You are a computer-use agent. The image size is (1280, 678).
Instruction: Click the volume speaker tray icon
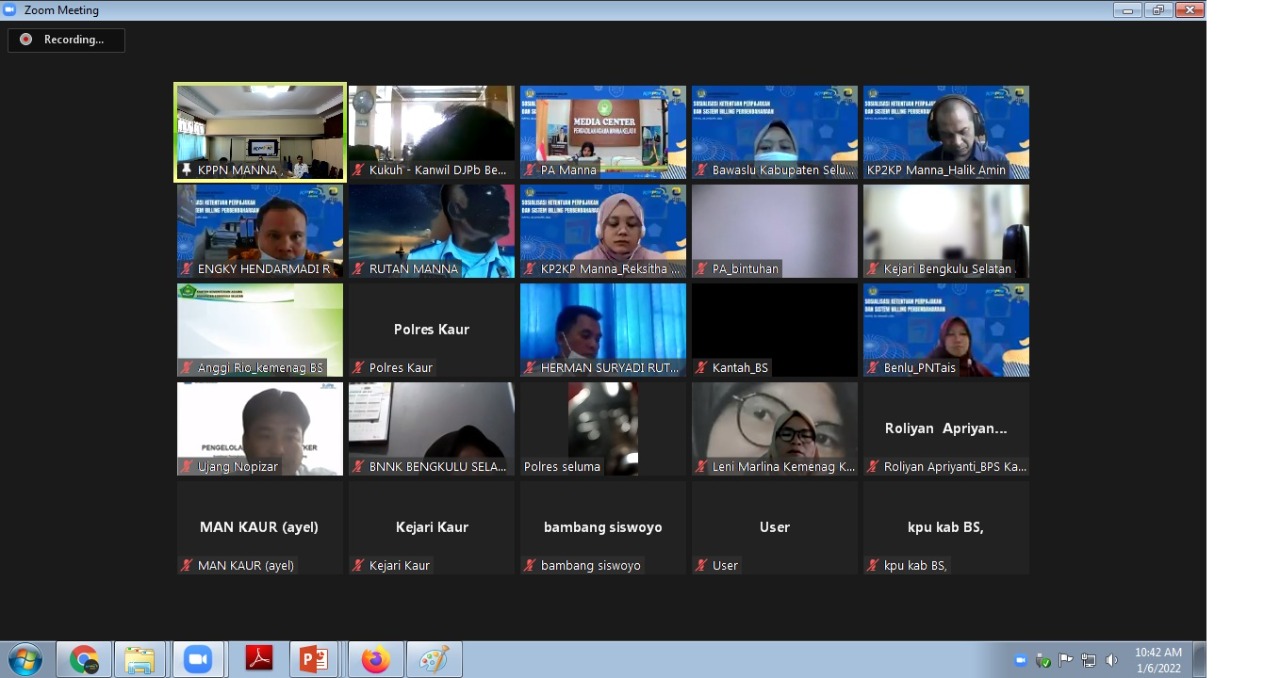[x=1111, y=660]
